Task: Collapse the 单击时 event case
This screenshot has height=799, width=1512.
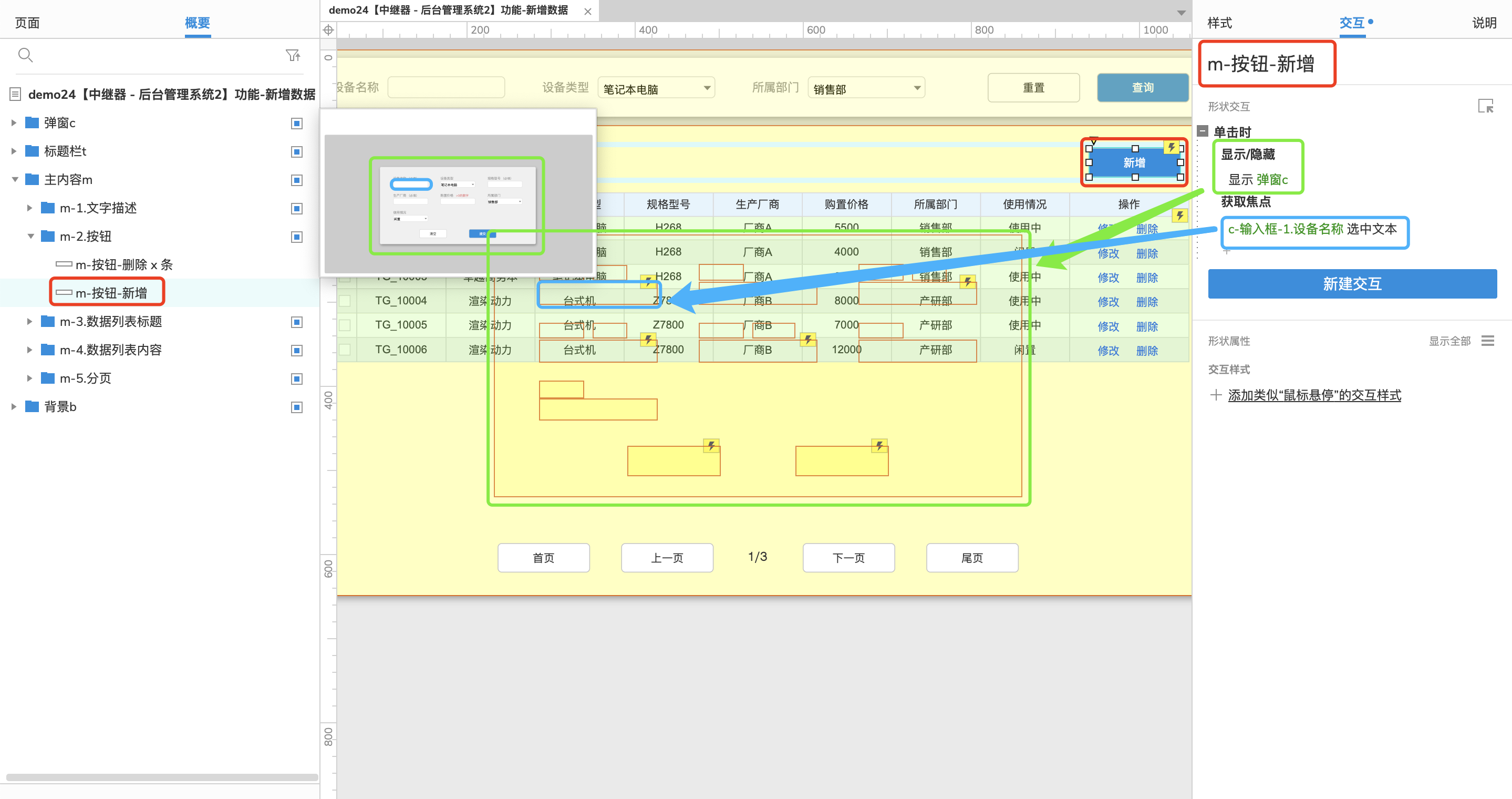Action: click(1203, 131)
